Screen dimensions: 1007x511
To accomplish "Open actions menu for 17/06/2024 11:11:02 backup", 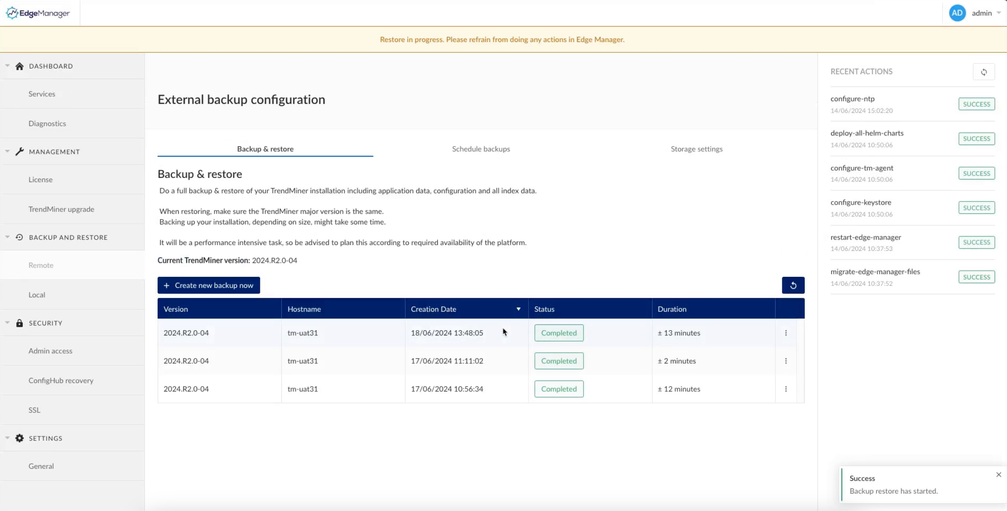I will pyautogui.click(x=786, y=361).
